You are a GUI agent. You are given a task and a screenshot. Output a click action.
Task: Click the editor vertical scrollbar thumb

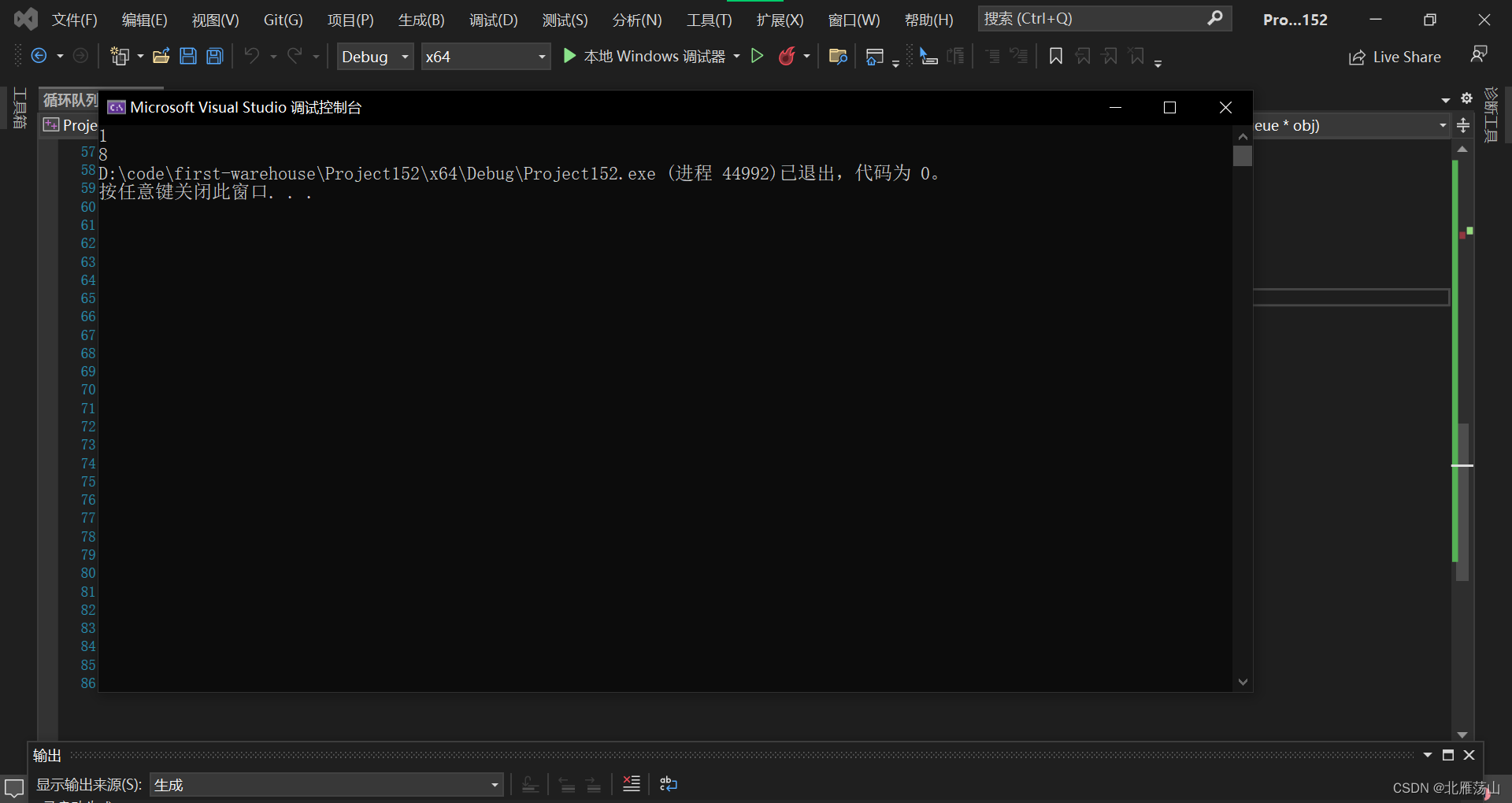(x=1462, y=502)
